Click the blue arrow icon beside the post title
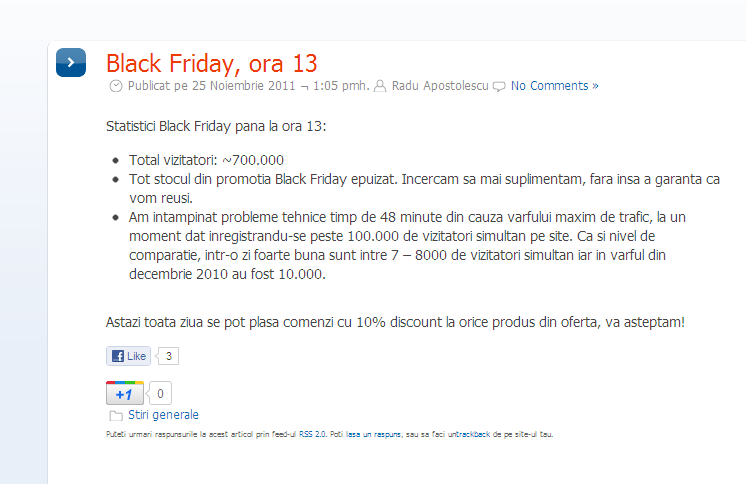746x484 pixels. 70,62
